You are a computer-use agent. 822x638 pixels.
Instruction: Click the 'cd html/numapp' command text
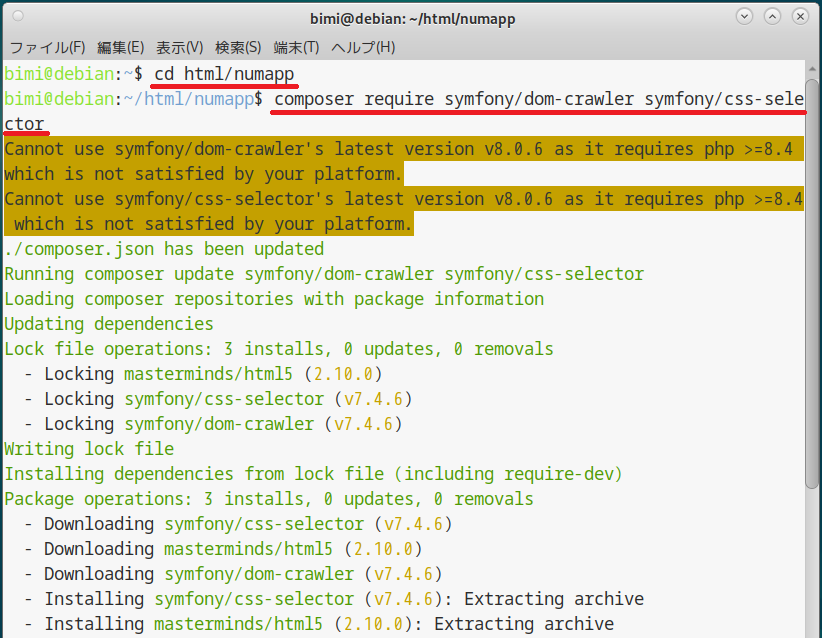point(224,74)
